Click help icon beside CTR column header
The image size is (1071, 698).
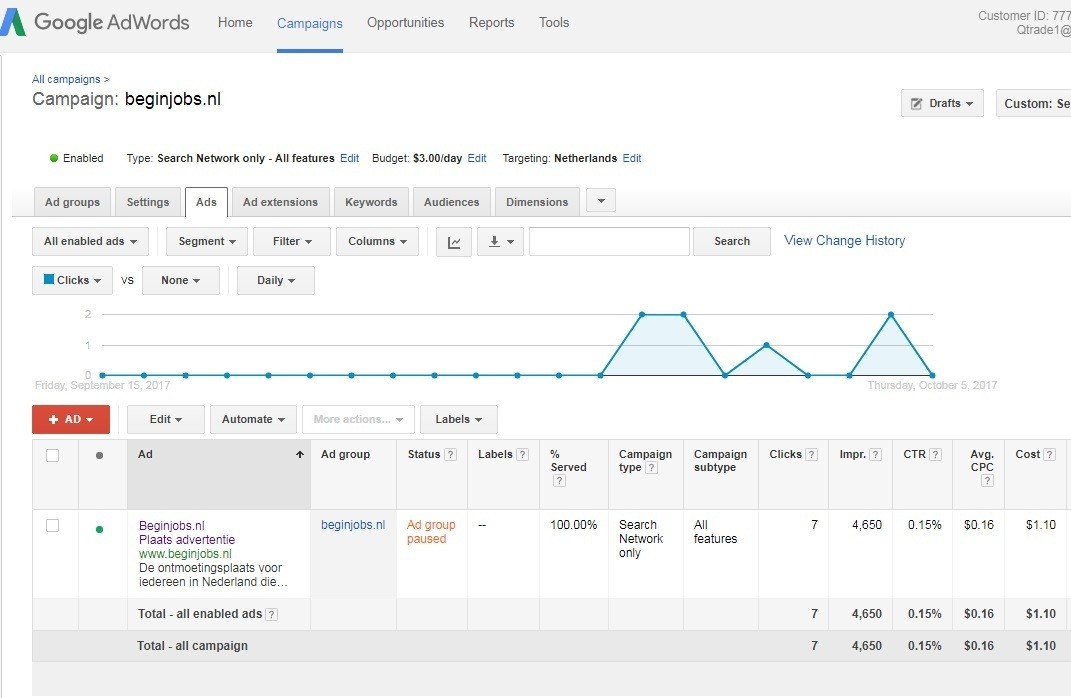(x=936, y=455)
